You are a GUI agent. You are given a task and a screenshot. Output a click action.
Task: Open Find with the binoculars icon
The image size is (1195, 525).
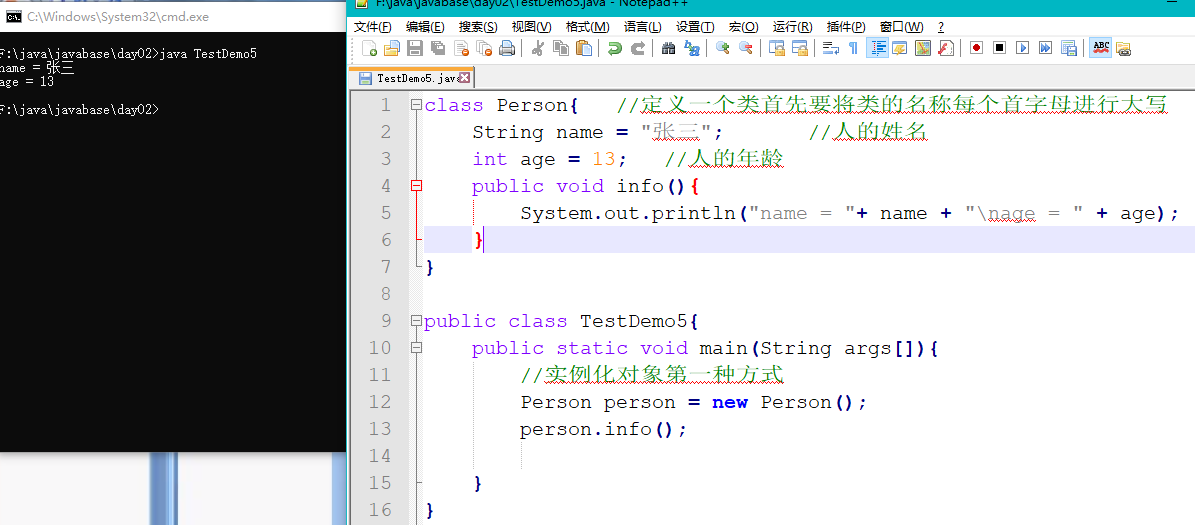point(668,49)
